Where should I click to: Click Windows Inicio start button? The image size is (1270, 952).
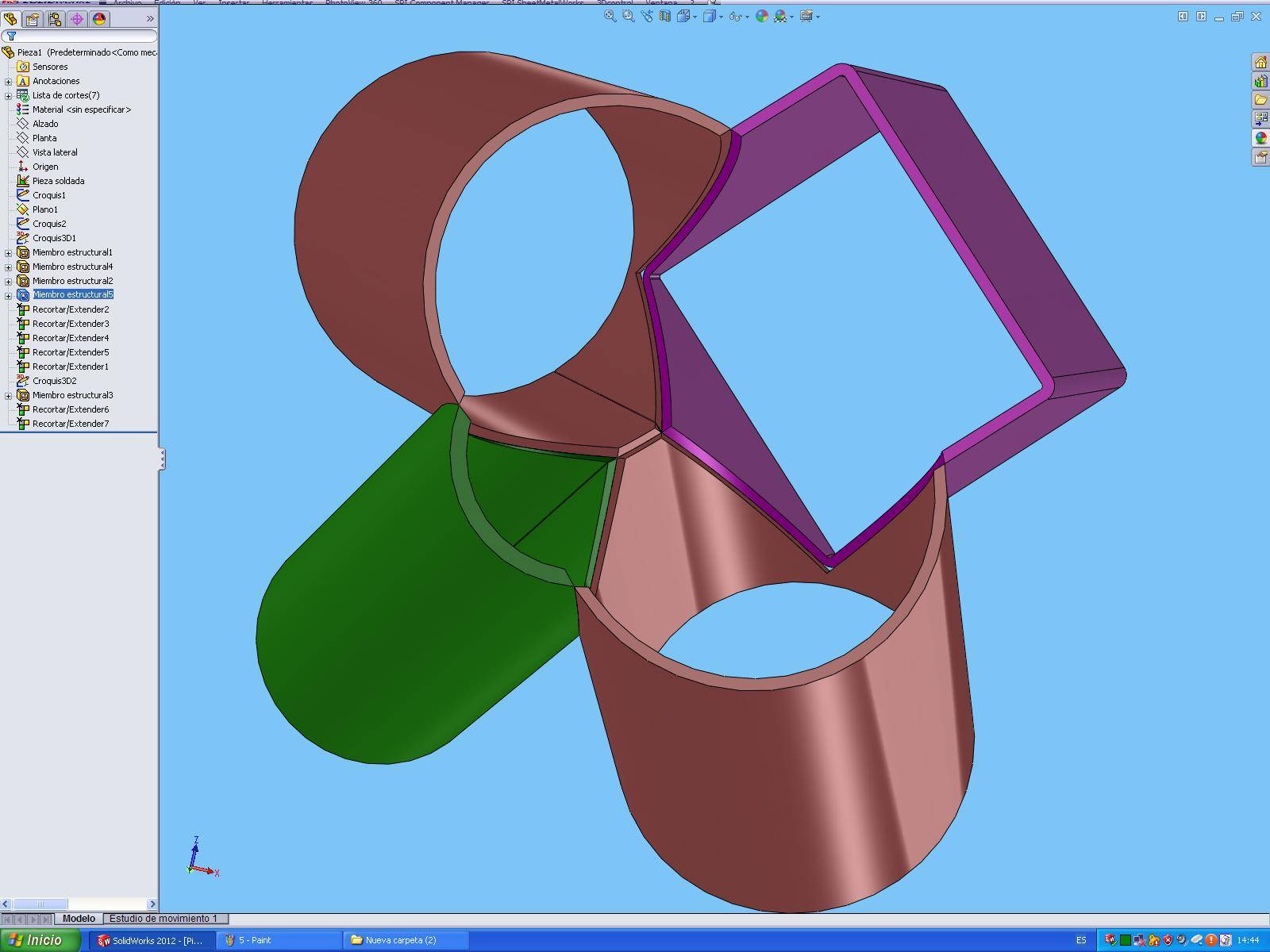[40, 940]
